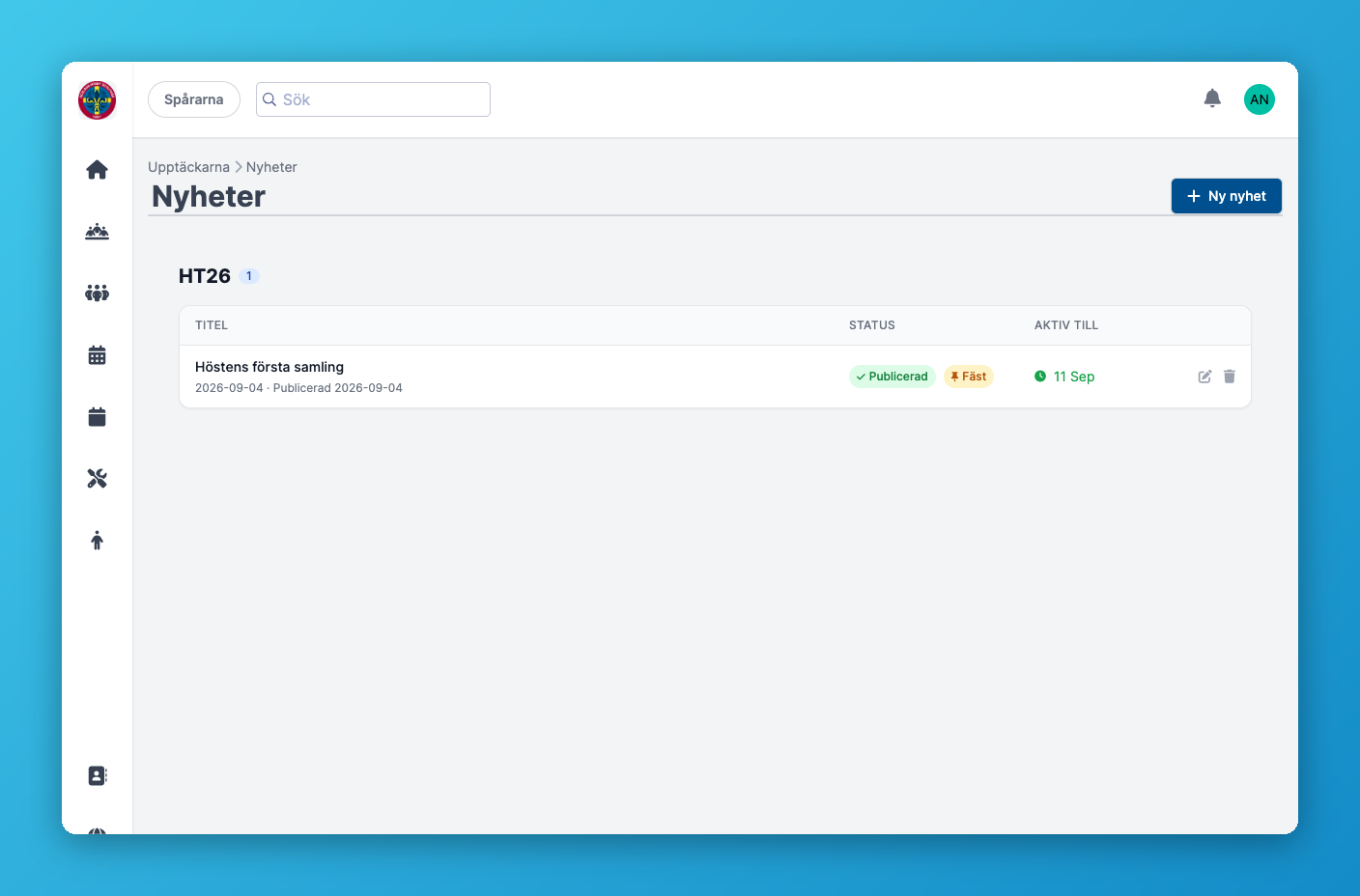Open the calendar grid icon in sidebar
1360x896 pixels.
pos(97,355)
